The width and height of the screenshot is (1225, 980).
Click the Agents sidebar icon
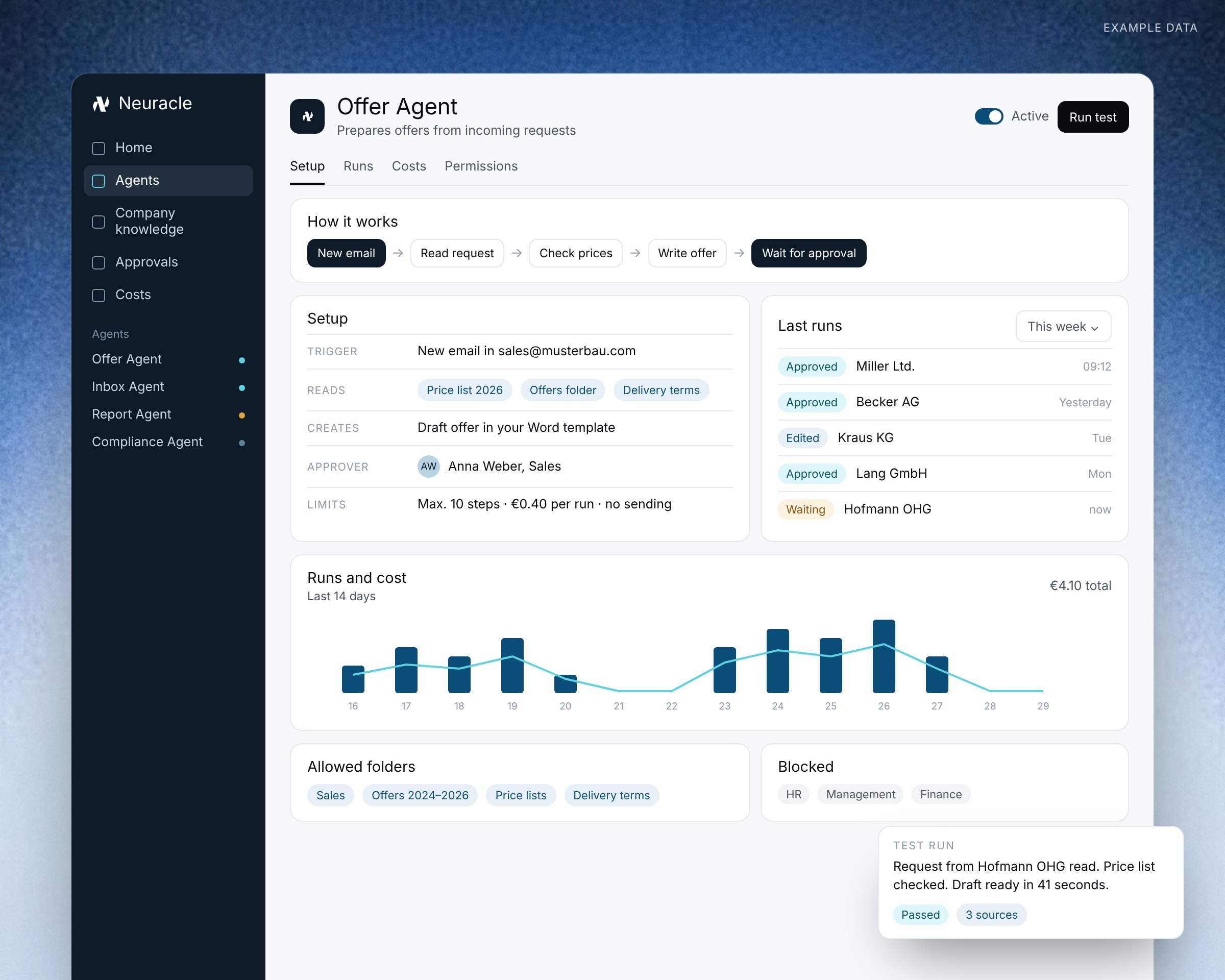99,181
